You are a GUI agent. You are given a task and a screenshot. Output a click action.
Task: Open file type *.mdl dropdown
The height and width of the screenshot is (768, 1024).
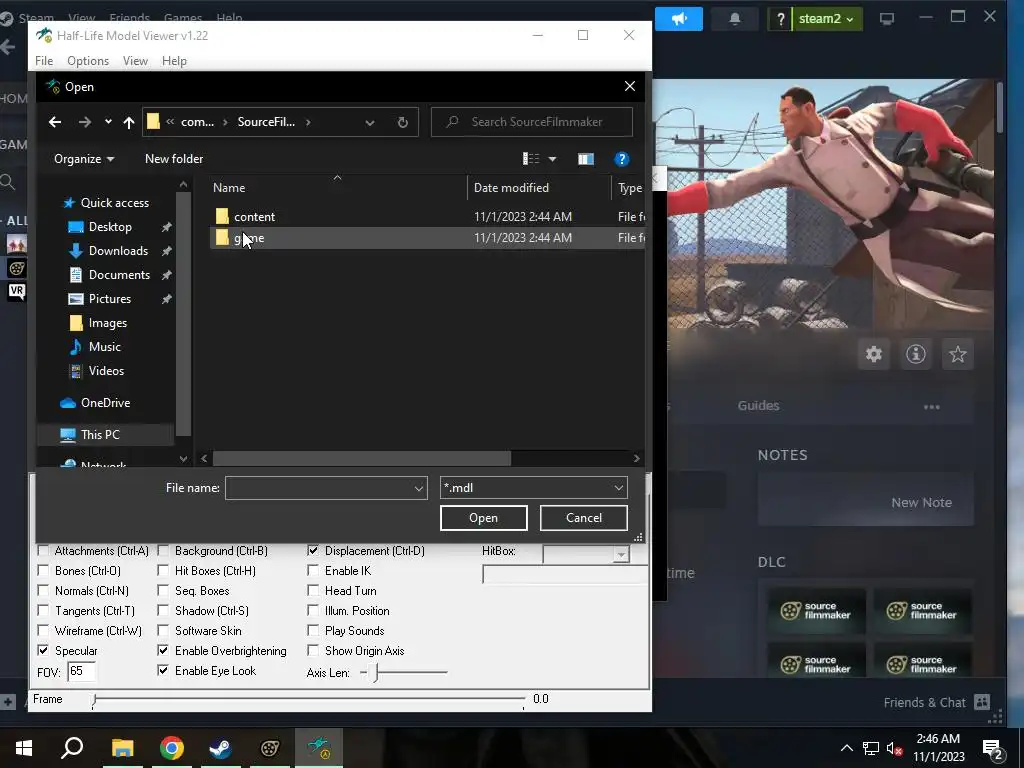(534, 488)
